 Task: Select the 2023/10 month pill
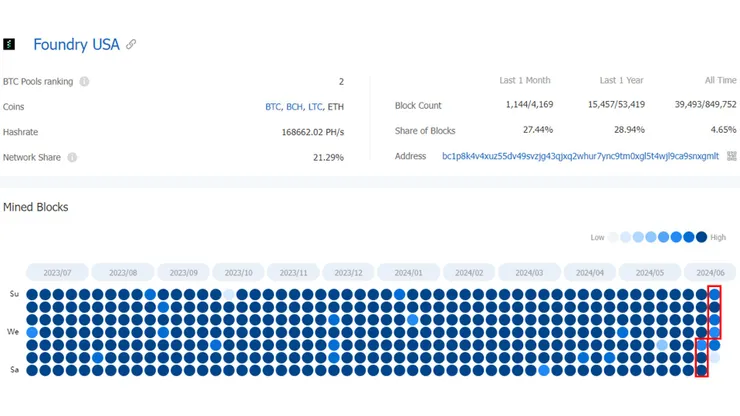(x=238, y=273)
